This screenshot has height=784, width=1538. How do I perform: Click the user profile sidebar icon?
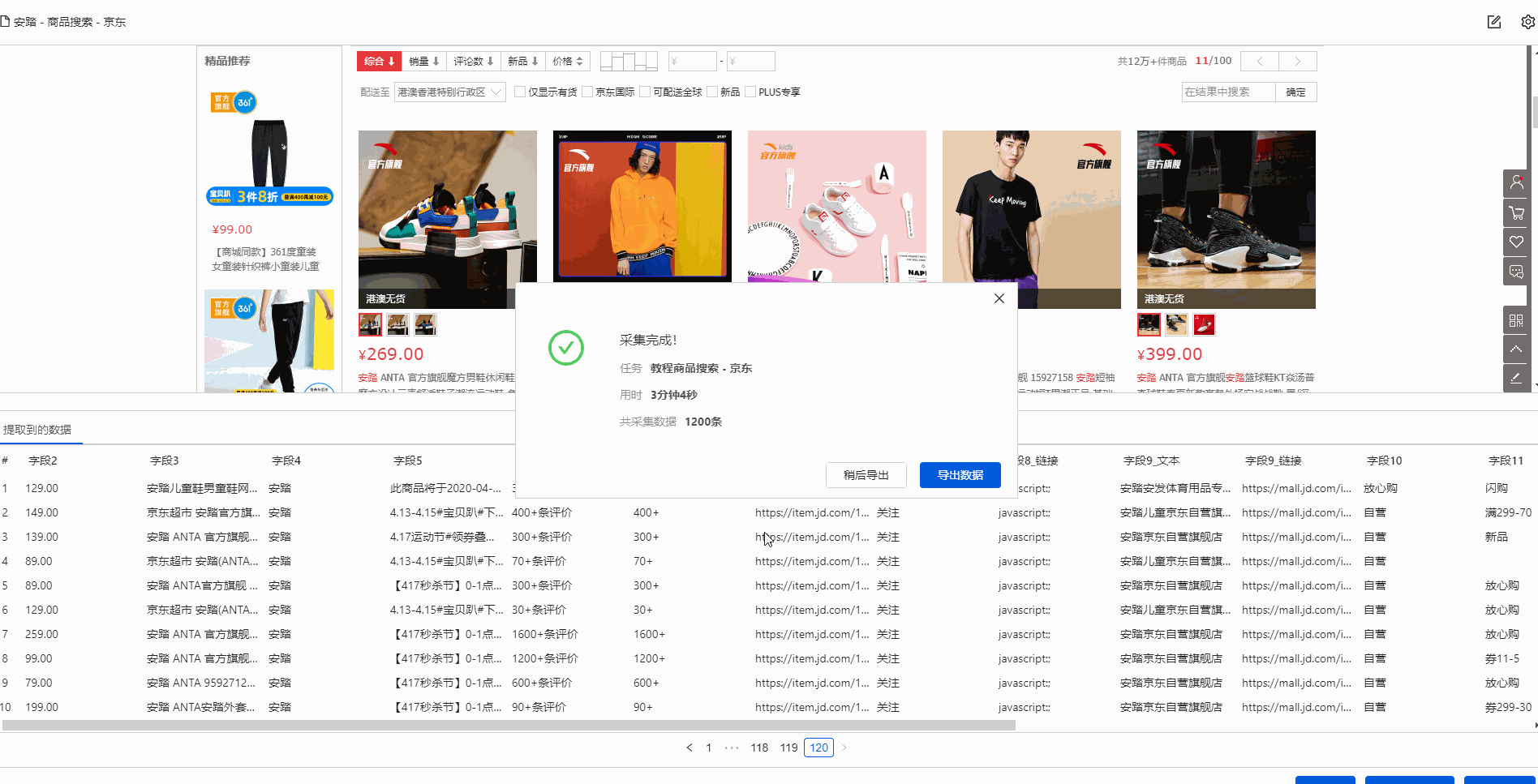coord(1516,184)
